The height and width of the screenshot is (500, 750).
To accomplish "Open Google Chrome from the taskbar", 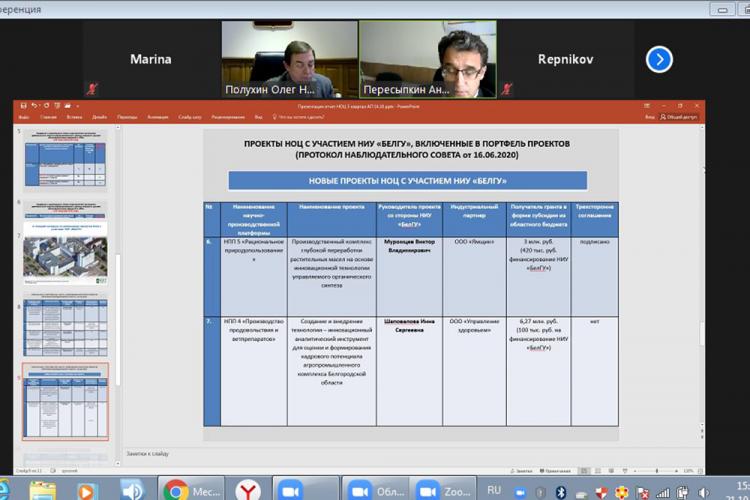I will [x=176, y=490].
